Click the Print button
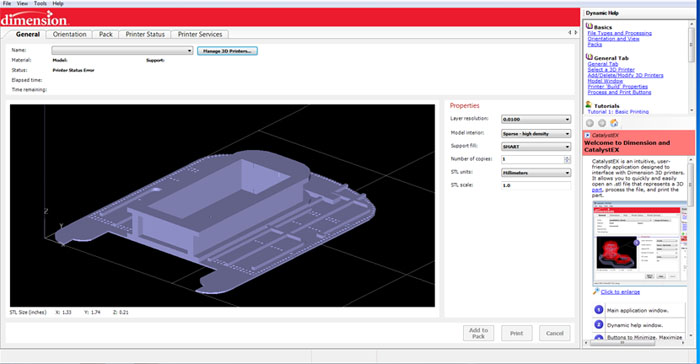This screenshot has height=364, width=700. point(517,333)
